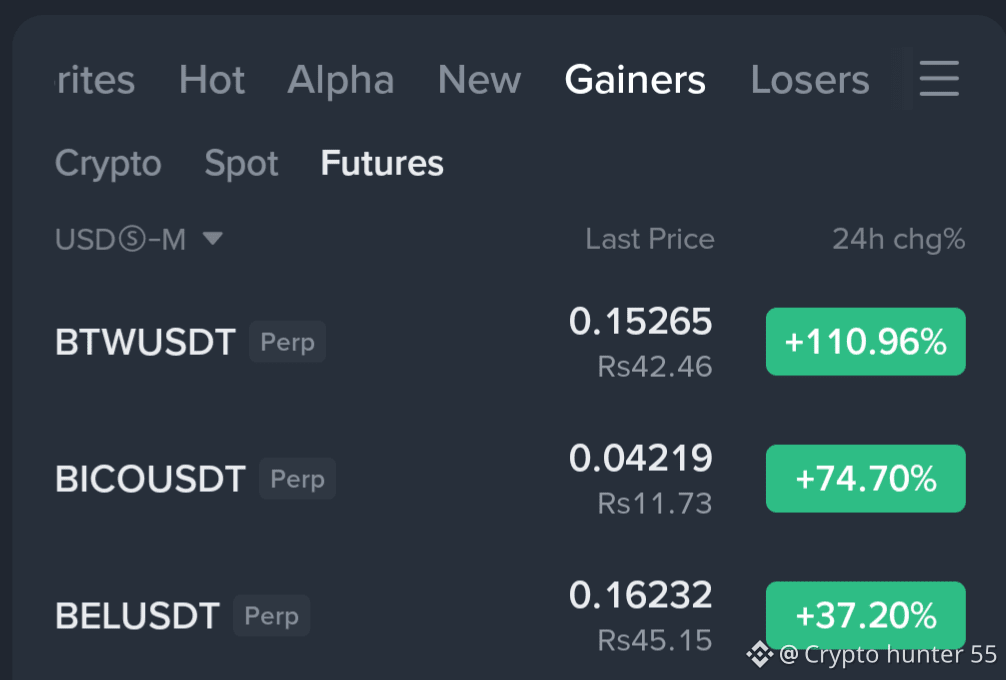
Task: Sort by 24h chg% column header
Action: (898, 239)
